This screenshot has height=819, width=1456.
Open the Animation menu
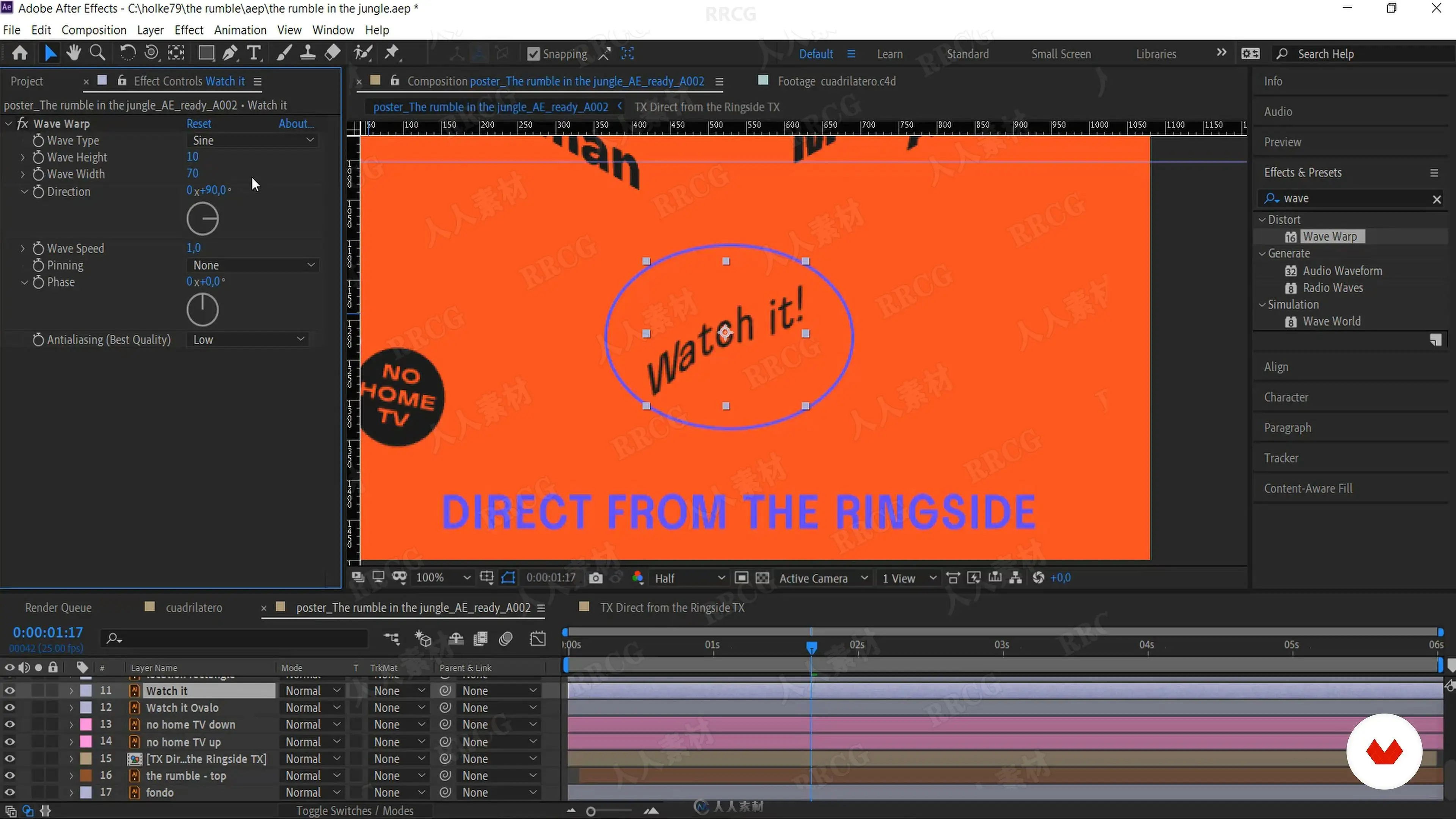240,30
